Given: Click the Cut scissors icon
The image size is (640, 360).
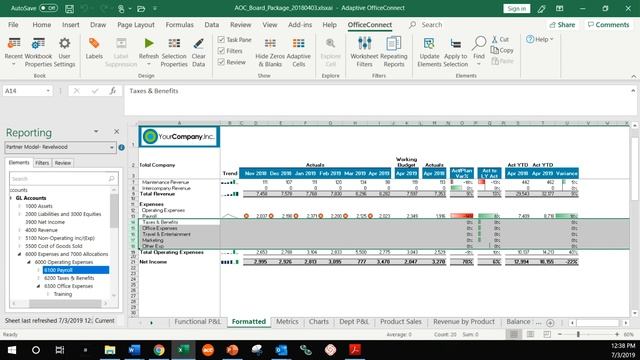Looking at the screenshot, I should click(495, 39).
